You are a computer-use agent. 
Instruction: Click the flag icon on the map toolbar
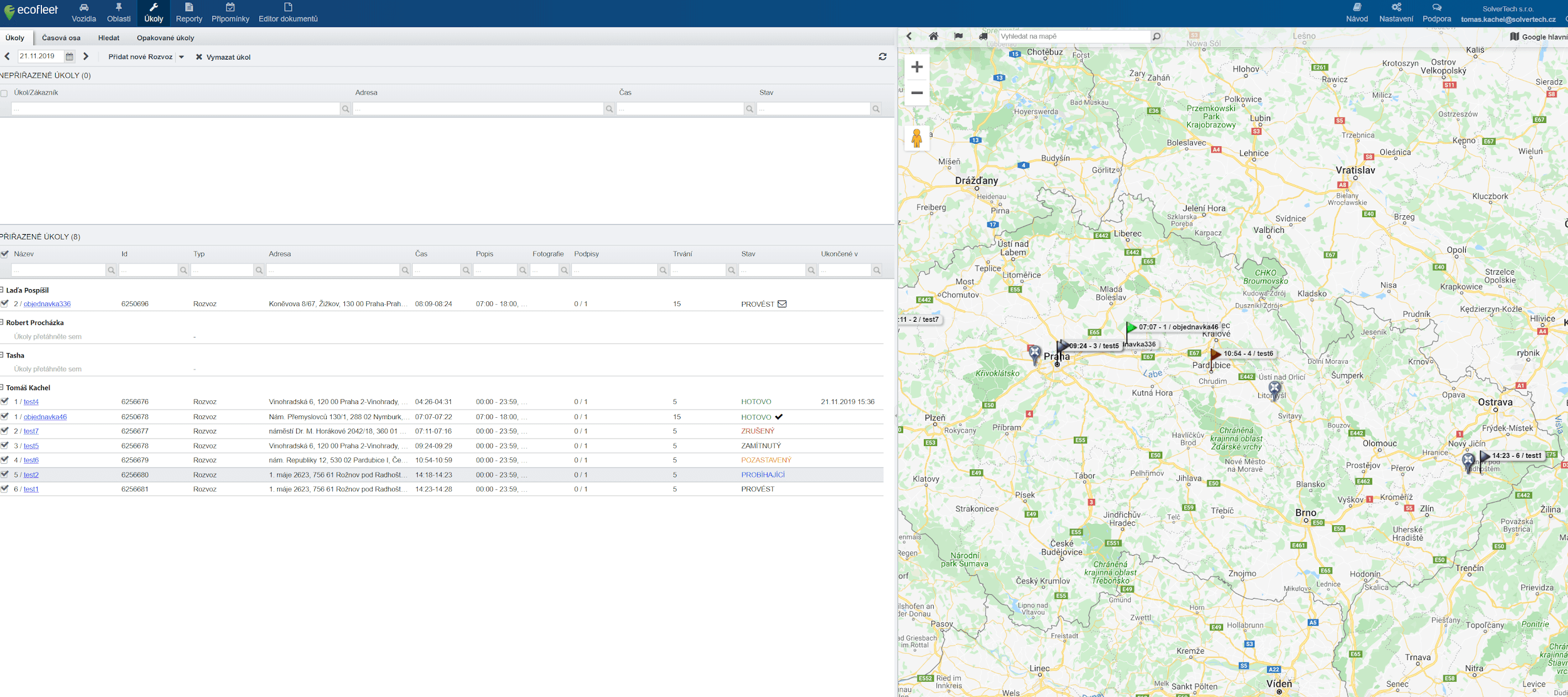point(958,36)
